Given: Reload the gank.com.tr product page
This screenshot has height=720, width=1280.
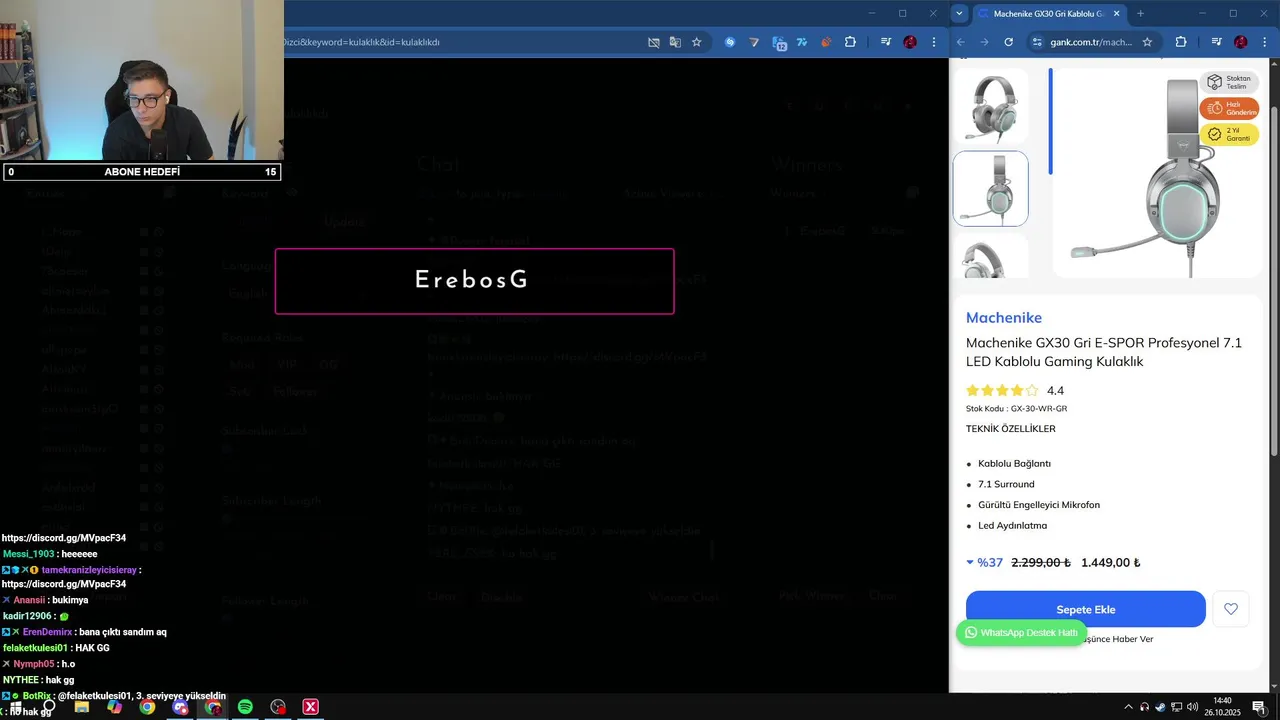Looking at the screenshot, I should pyautogui.click(x=1008, y=42).
